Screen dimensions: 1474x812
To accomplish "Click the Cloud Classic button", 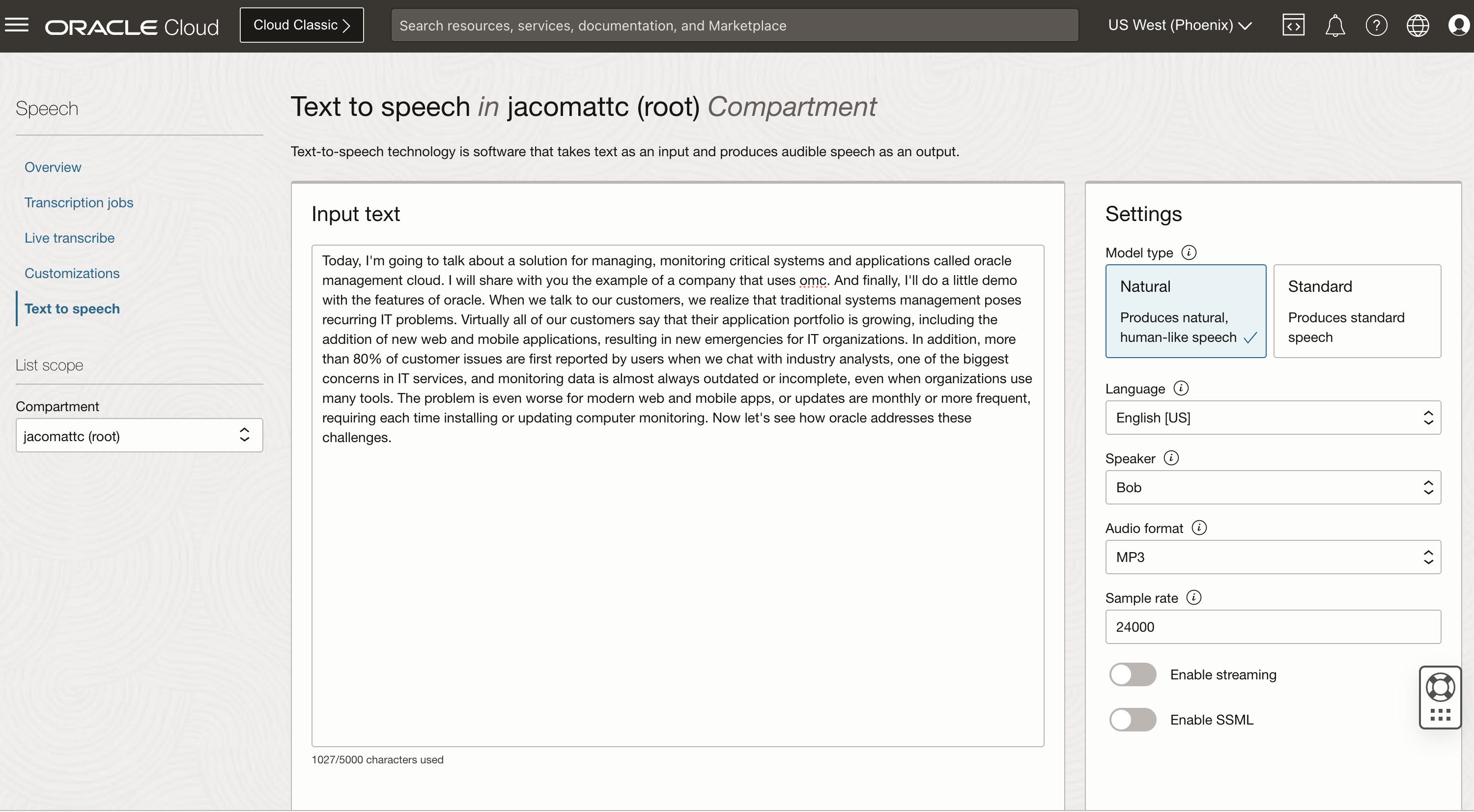I will pyautogui.click(x=302, y=25).
